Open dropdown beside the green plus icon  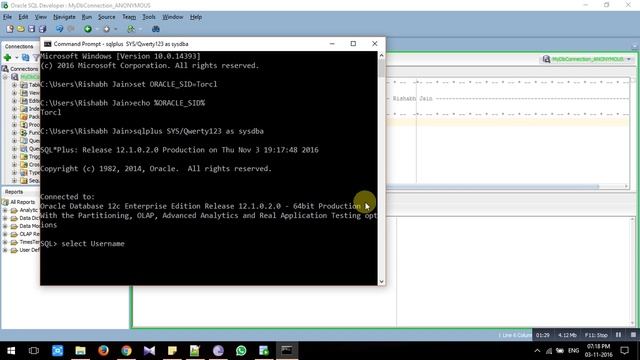click(16, 58)
